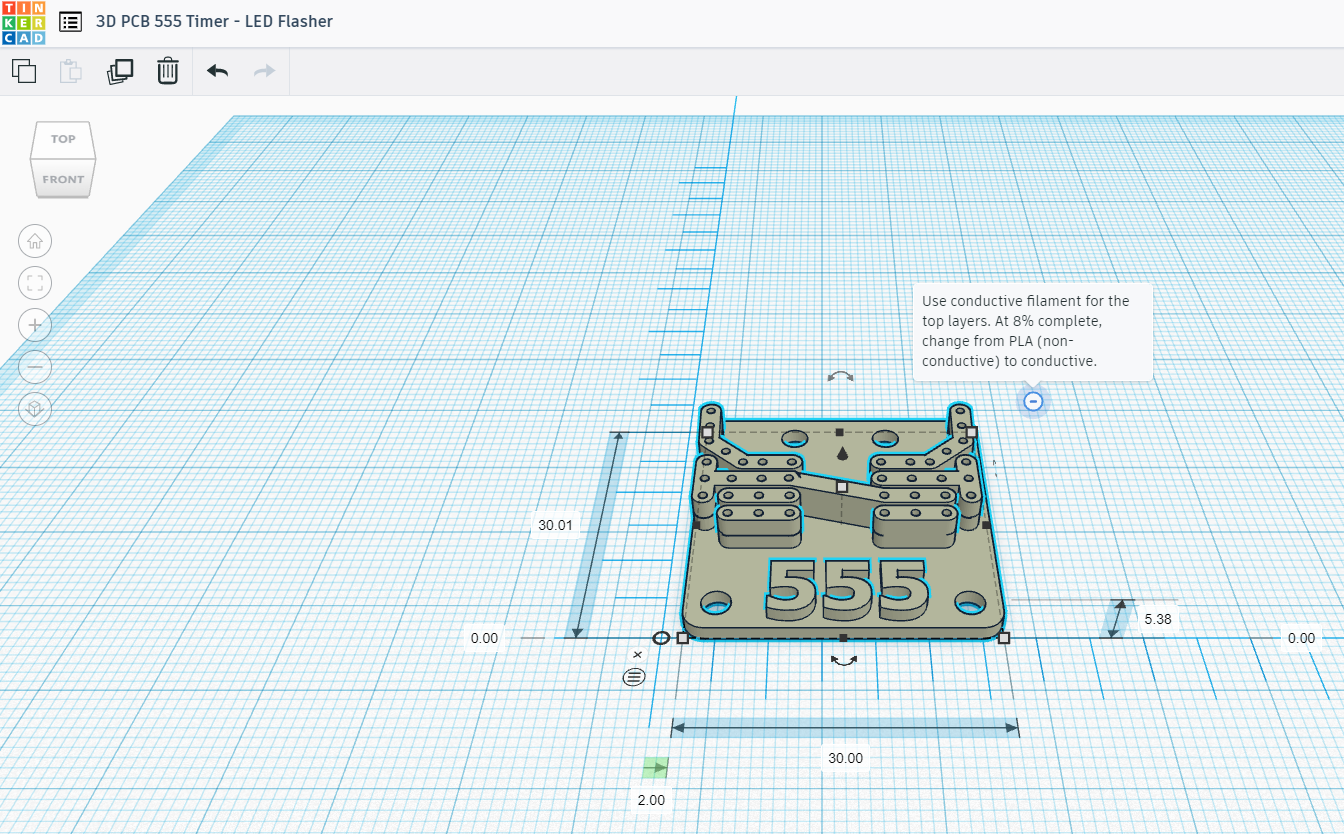This screenshot has height=834, width=1344.
Task: Edit the 2.00 height dimension field
Action: coord(651,799)
